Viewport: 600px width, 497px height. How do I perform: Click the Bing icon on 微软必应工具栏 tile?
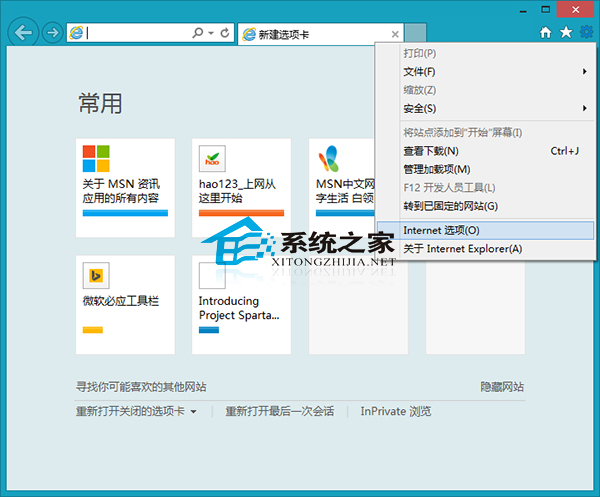96,275
